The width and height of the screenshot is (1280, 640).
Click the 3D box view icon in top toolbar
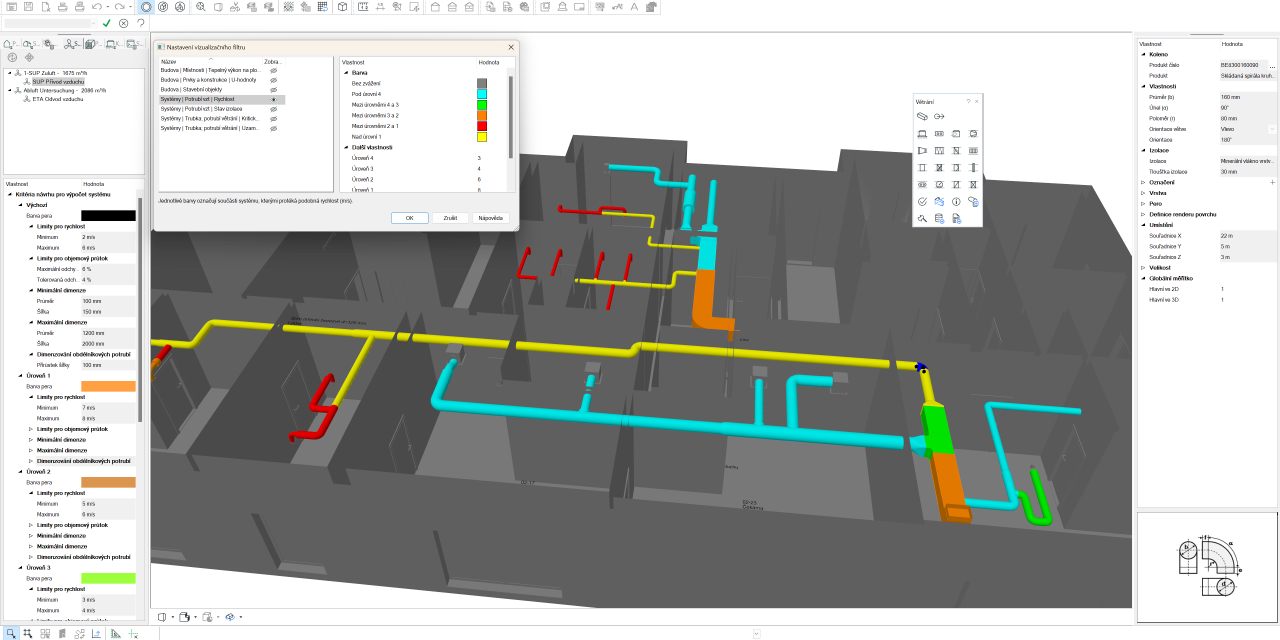pos(342,7)
